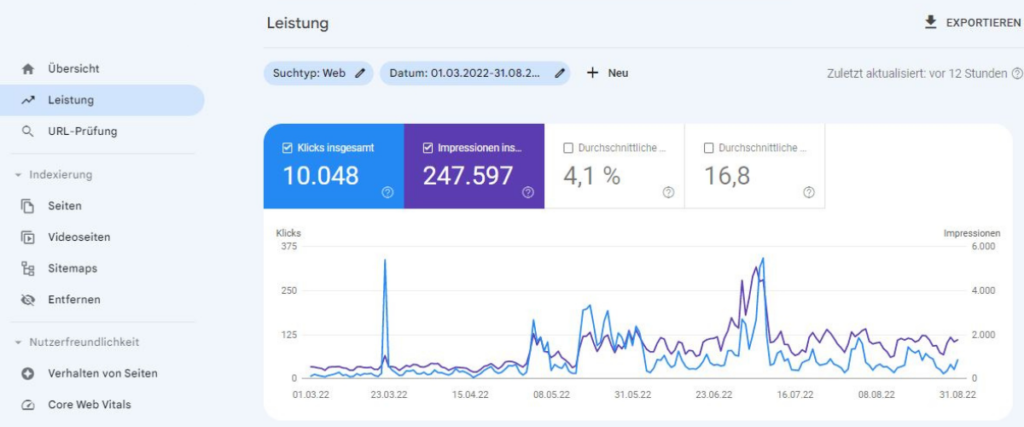Image resolution: width=1024 pixels, height=427 pixels.
Task: Click the Verhalten von Seiten plus icon
Action: (x=27, y=374)
